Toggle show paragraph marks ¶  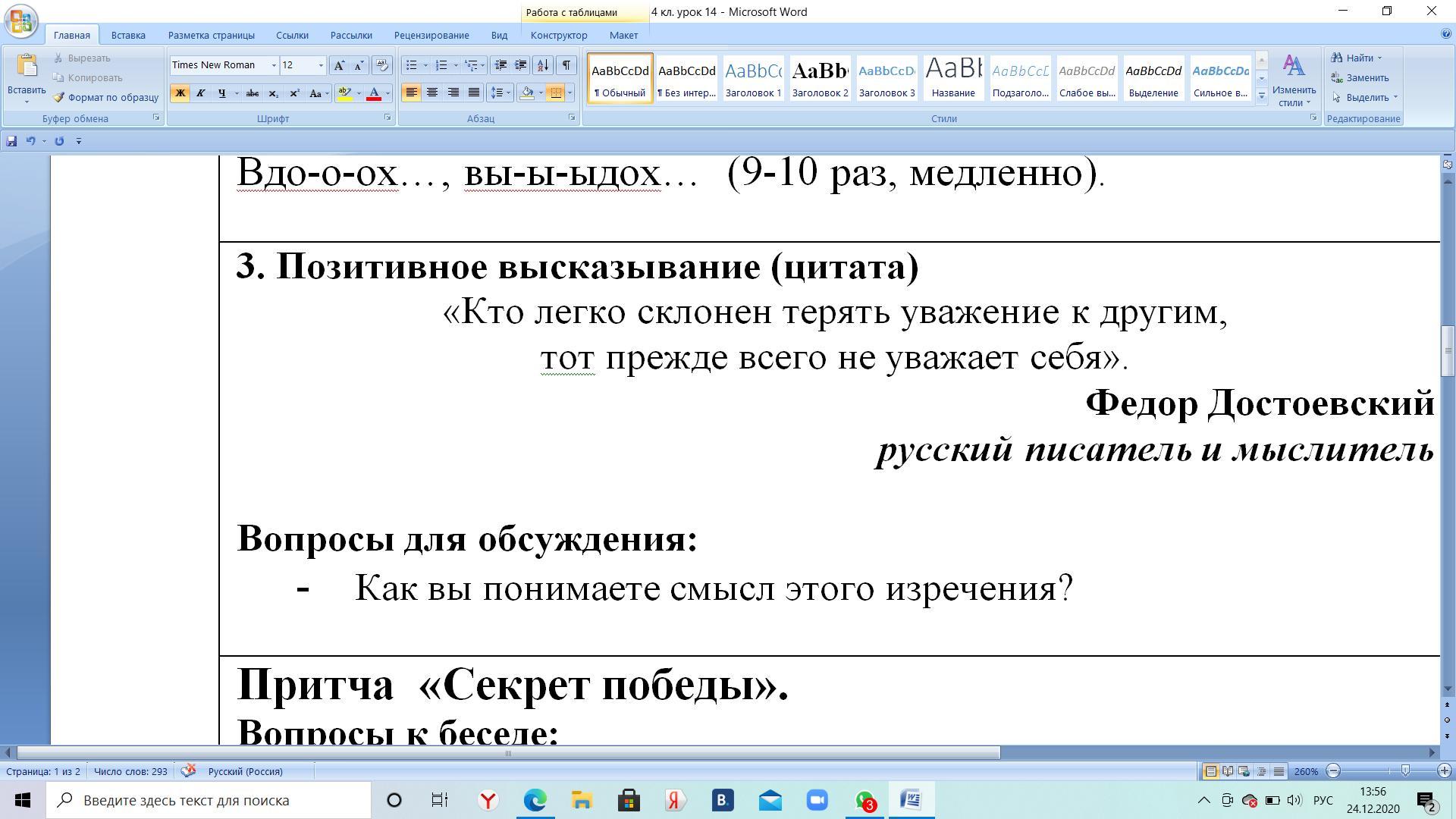566,65
